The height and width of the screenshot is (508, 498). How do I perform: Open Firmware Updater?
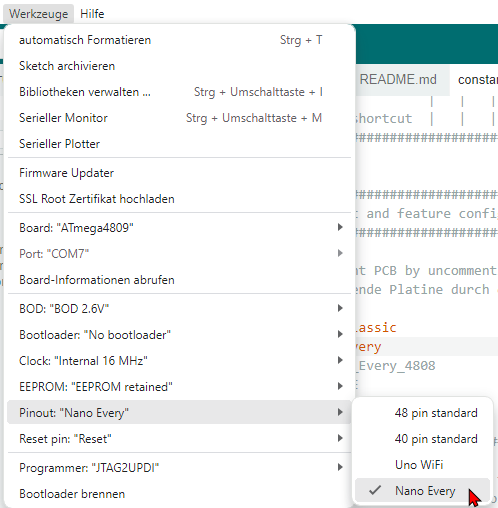coord(179,173)
